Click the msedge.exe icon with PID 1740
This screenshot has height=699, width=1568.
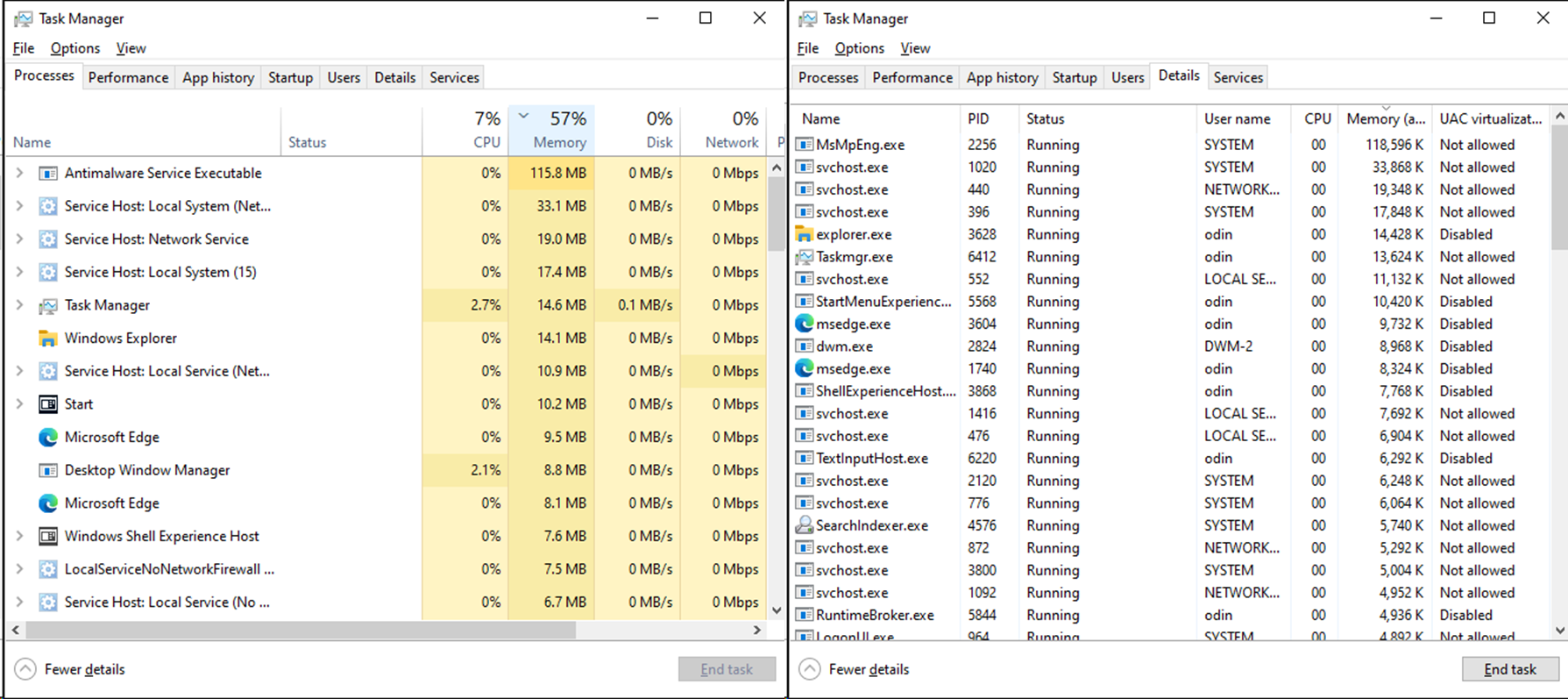point(804,369)
